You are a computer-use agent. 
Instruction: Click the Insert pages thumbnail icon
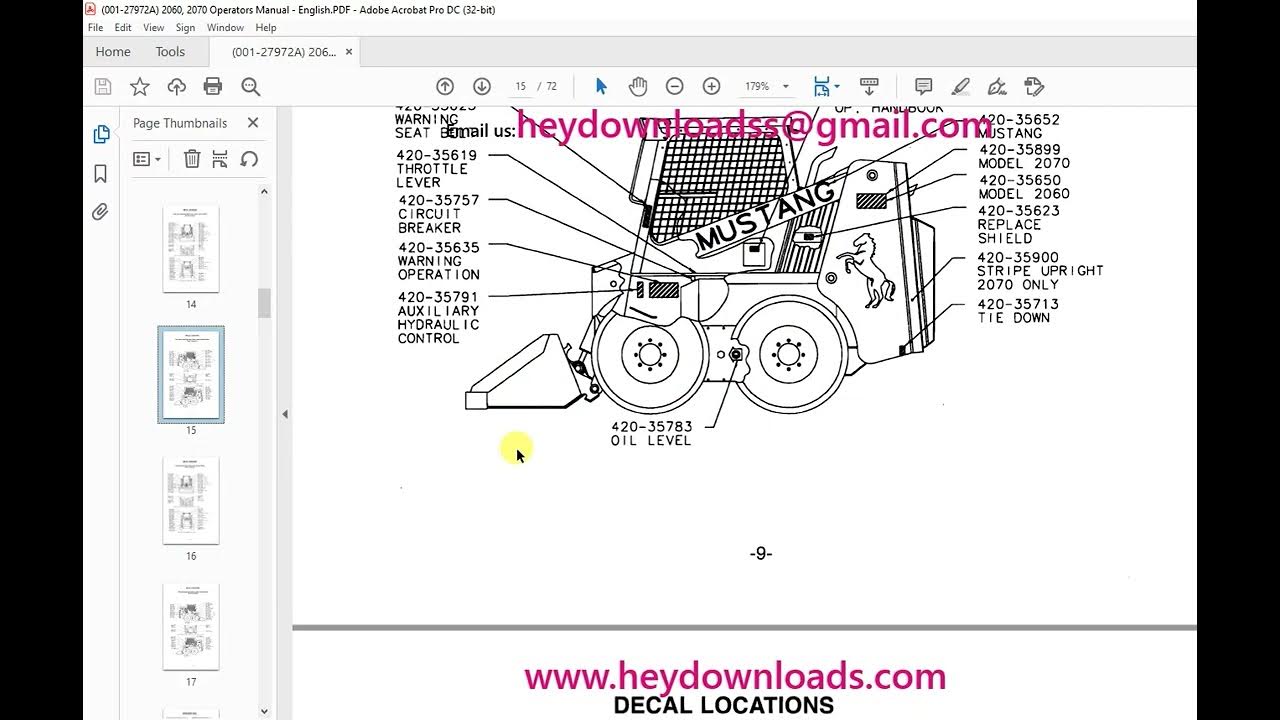pyautogui.click(x=220, y=159)
